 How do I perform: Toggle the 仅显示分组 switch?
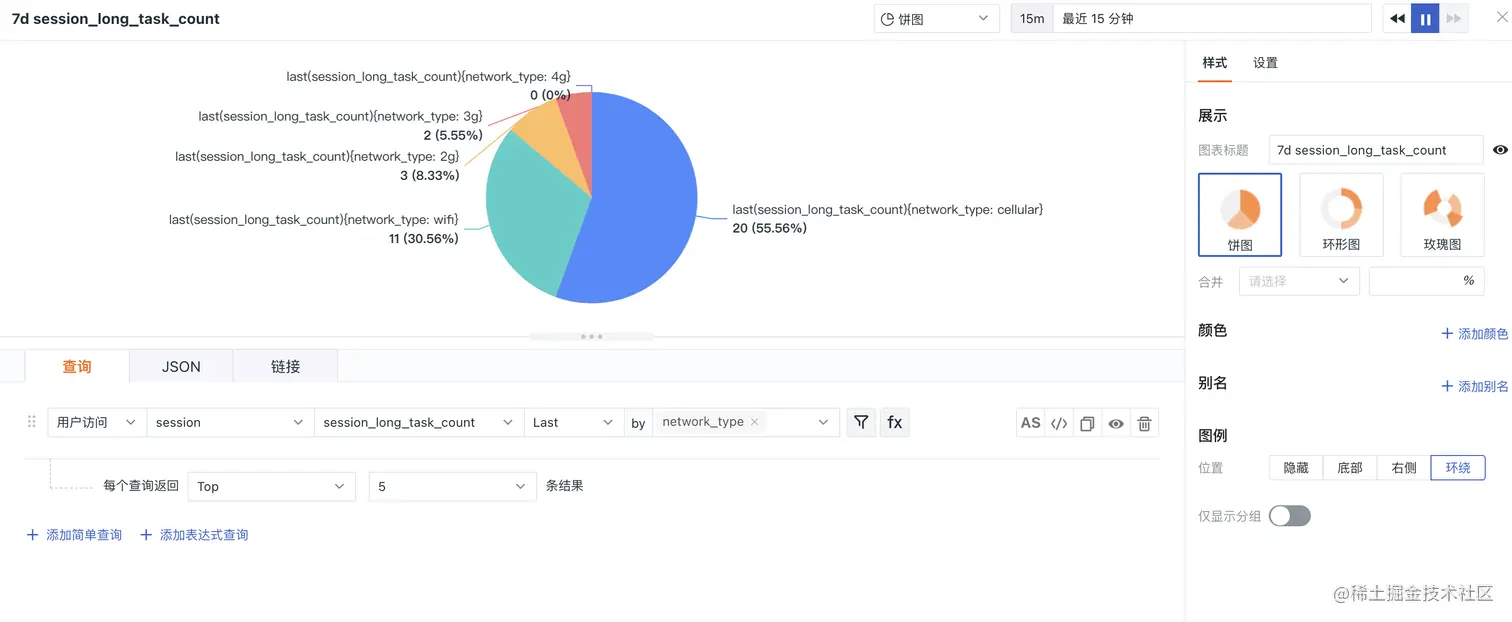pos(1289,516)
